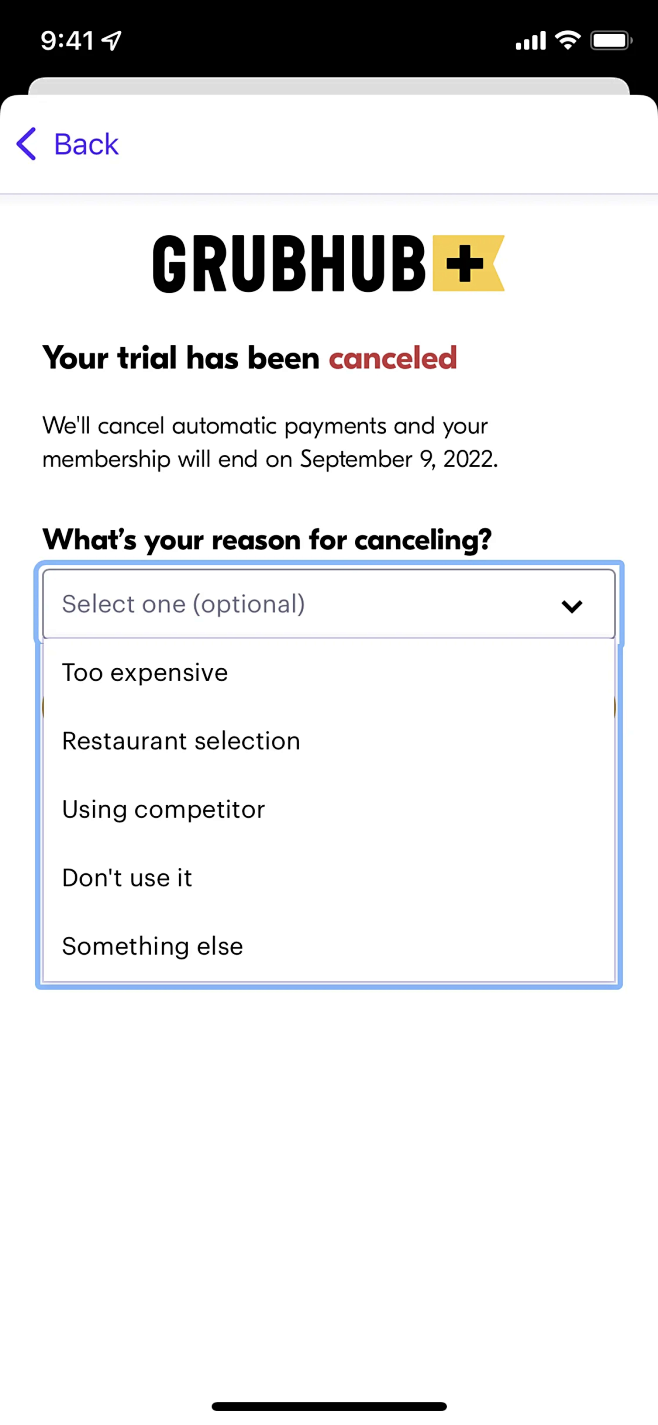The width and height of the screenshot is (658, 1425).
Task: Tap the back chevron arrow icon
Action: 26,144
